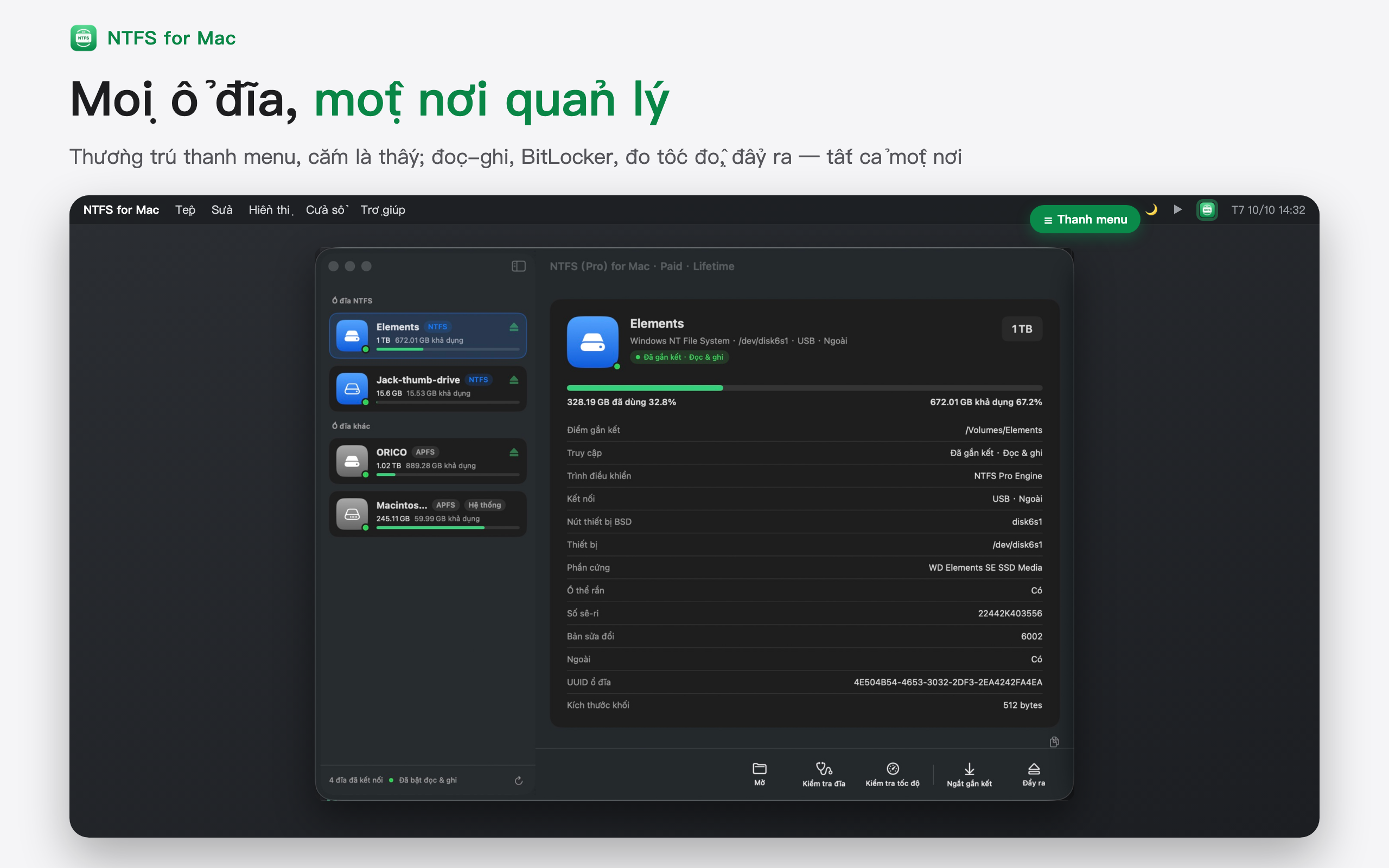Click the 4 đĩa đã kết nối status
Viewport: 1389px width, 868px height.
(x=356, y=780)
